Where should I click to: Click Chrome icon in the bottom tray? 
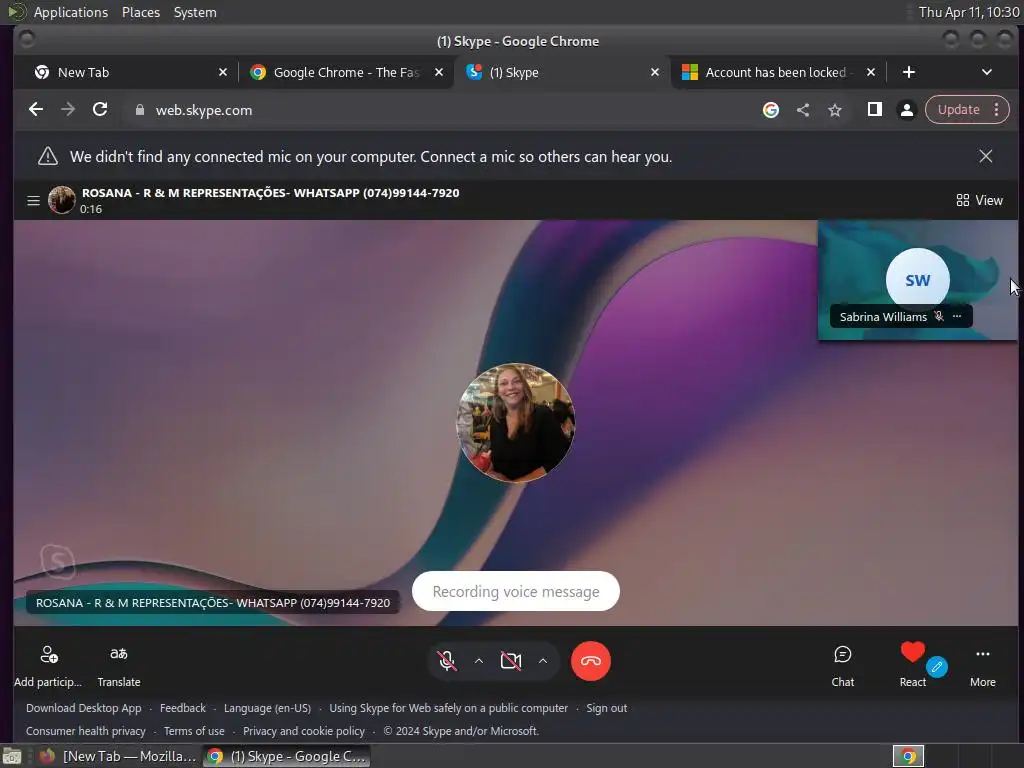tap(908, 756)
